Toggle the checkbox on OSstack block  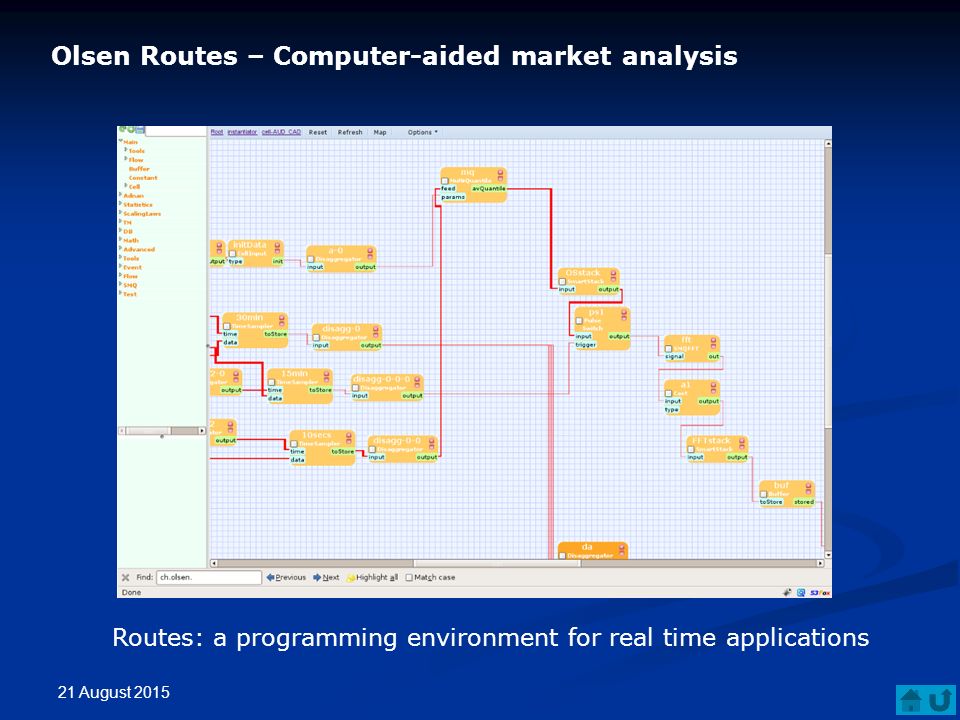pyautogui.click(x=562, y=282)
